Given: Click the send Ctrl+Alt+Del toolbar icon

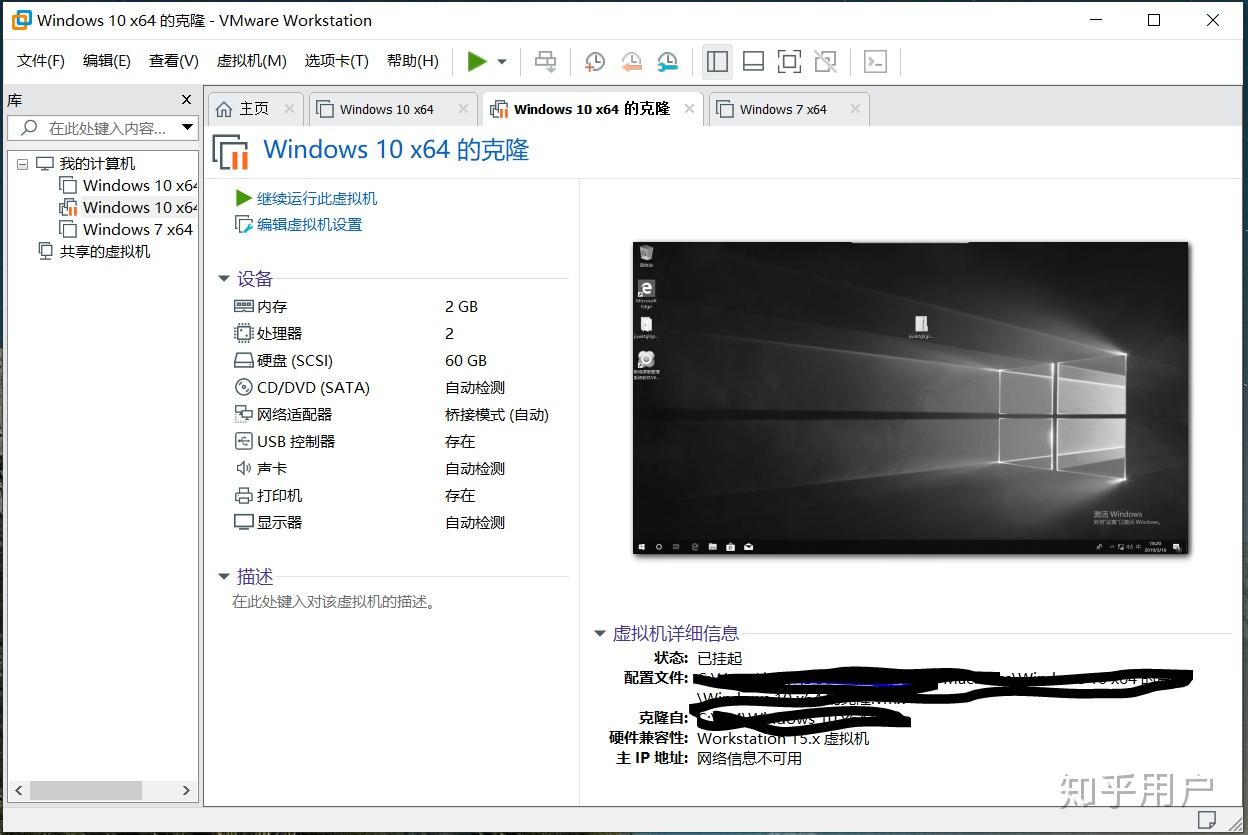Looking at the screenshot, I should (545, 62).
